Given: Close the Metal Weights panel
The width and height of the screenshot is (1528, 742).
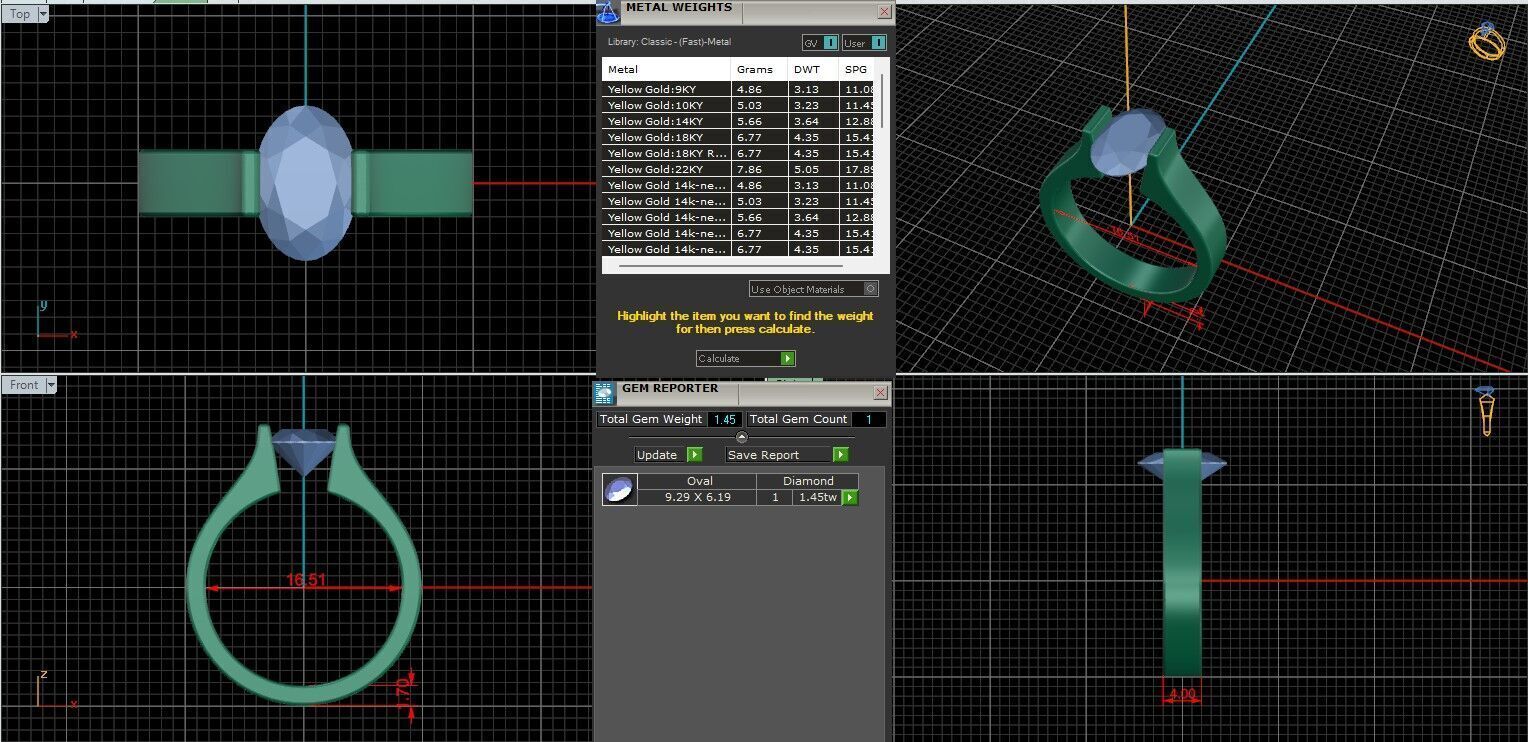Looking at the screenshot, I should coord(884,12).
